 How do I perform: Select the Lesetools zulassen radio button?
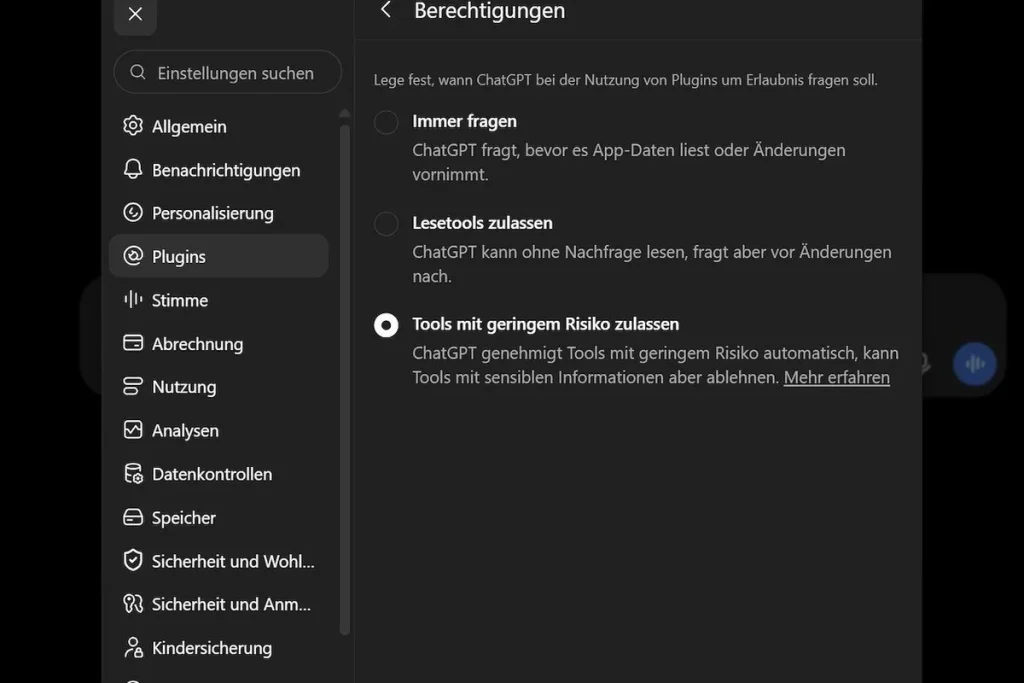386,224
